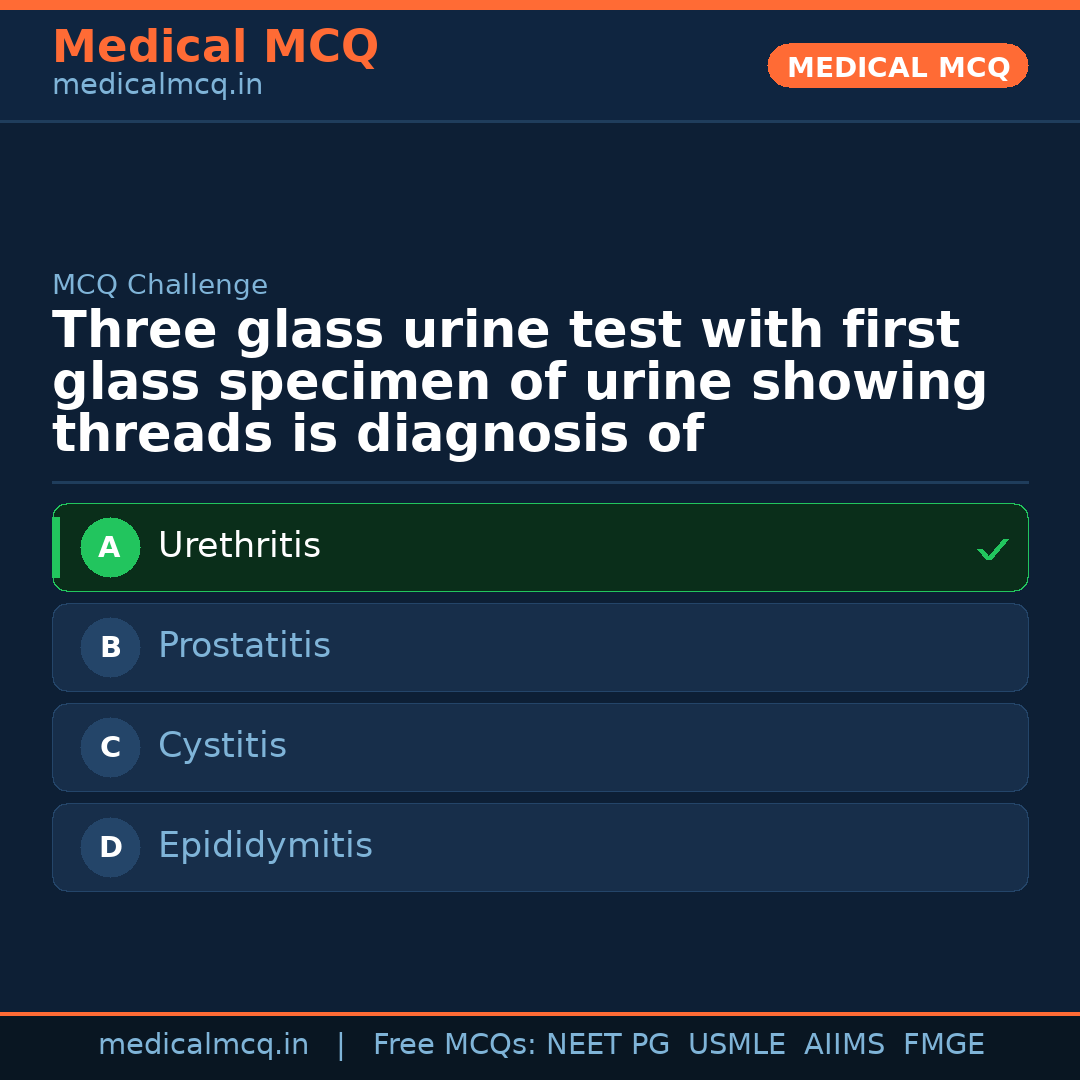Click the Medical MCQ header title
Image resolution: width=1080 pixels, height=1080 pixels.
tap(215, 47)
